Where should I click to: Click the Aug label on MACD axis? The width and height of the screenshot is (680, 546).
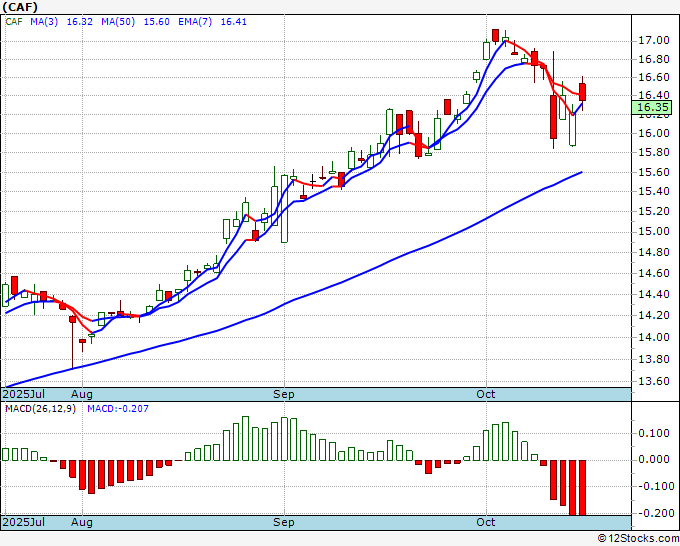tap(82, 522)
